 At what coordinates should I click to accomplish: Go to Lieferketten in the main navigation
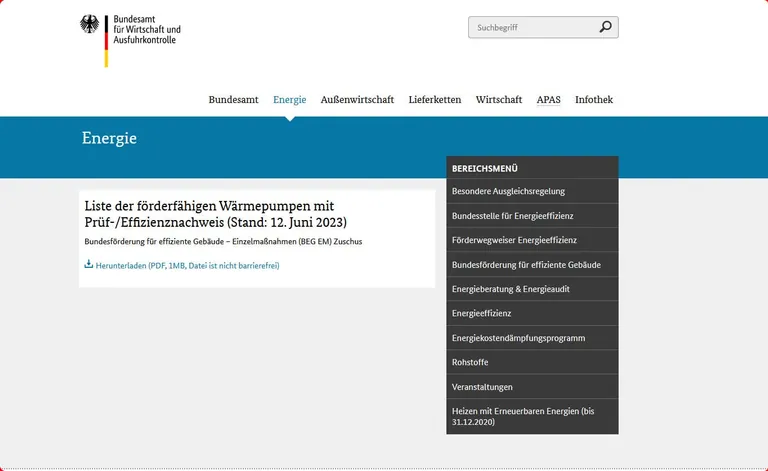[434, 100]
